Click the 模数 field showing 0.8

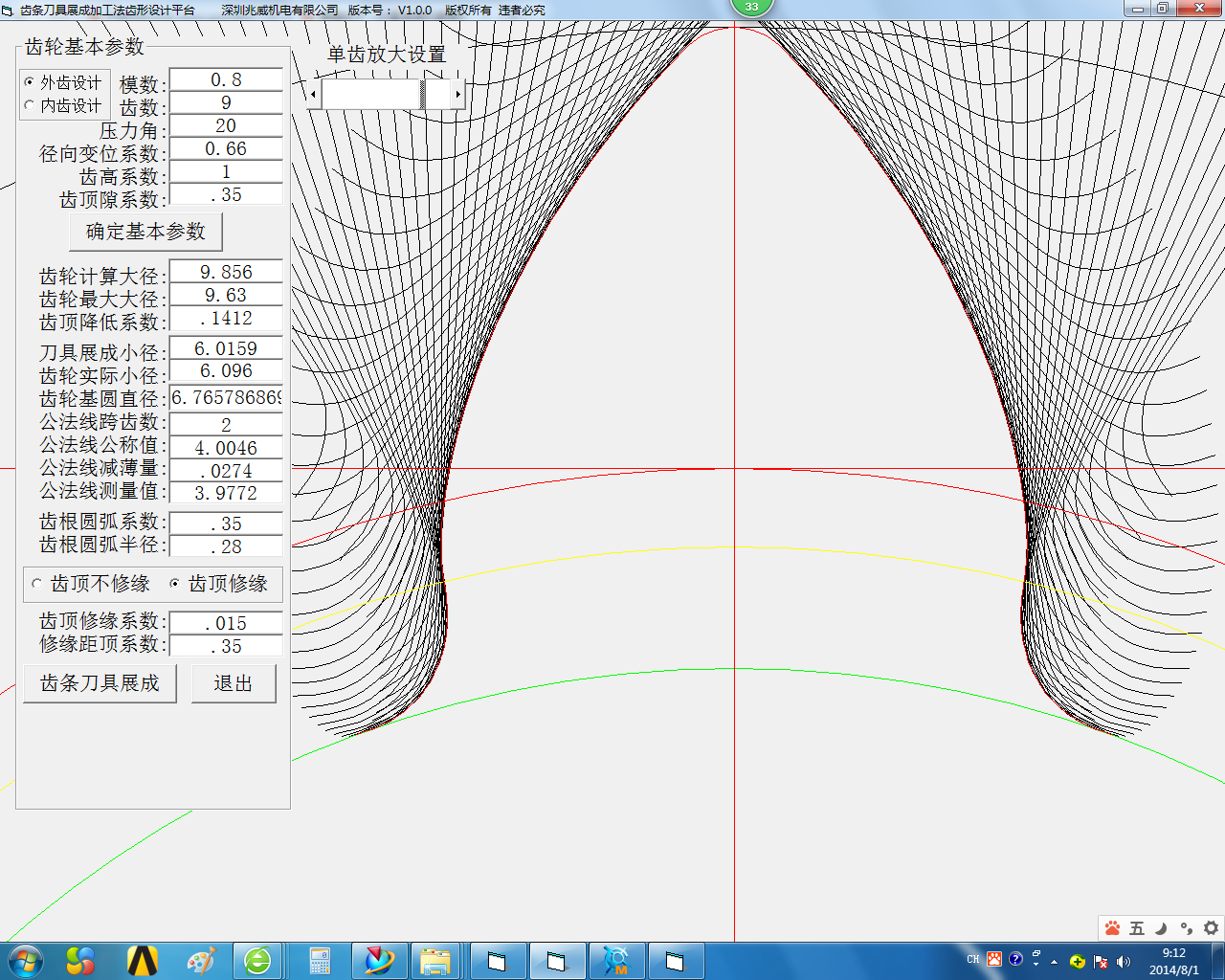[x=226, y=79]
